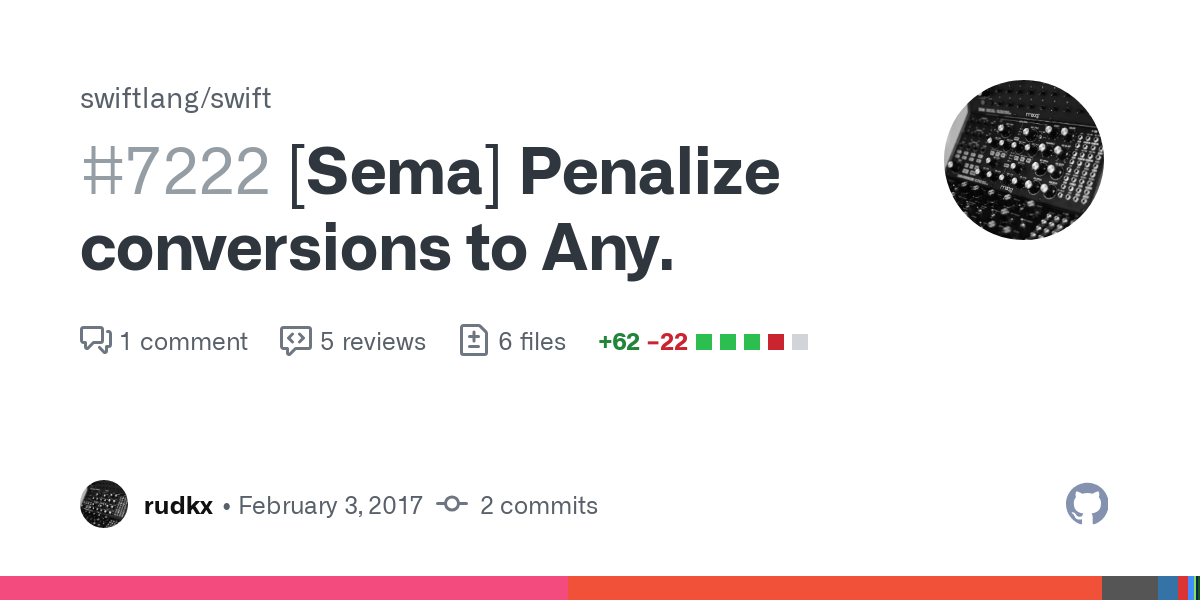Click the commits node icon

pos(452,505)
